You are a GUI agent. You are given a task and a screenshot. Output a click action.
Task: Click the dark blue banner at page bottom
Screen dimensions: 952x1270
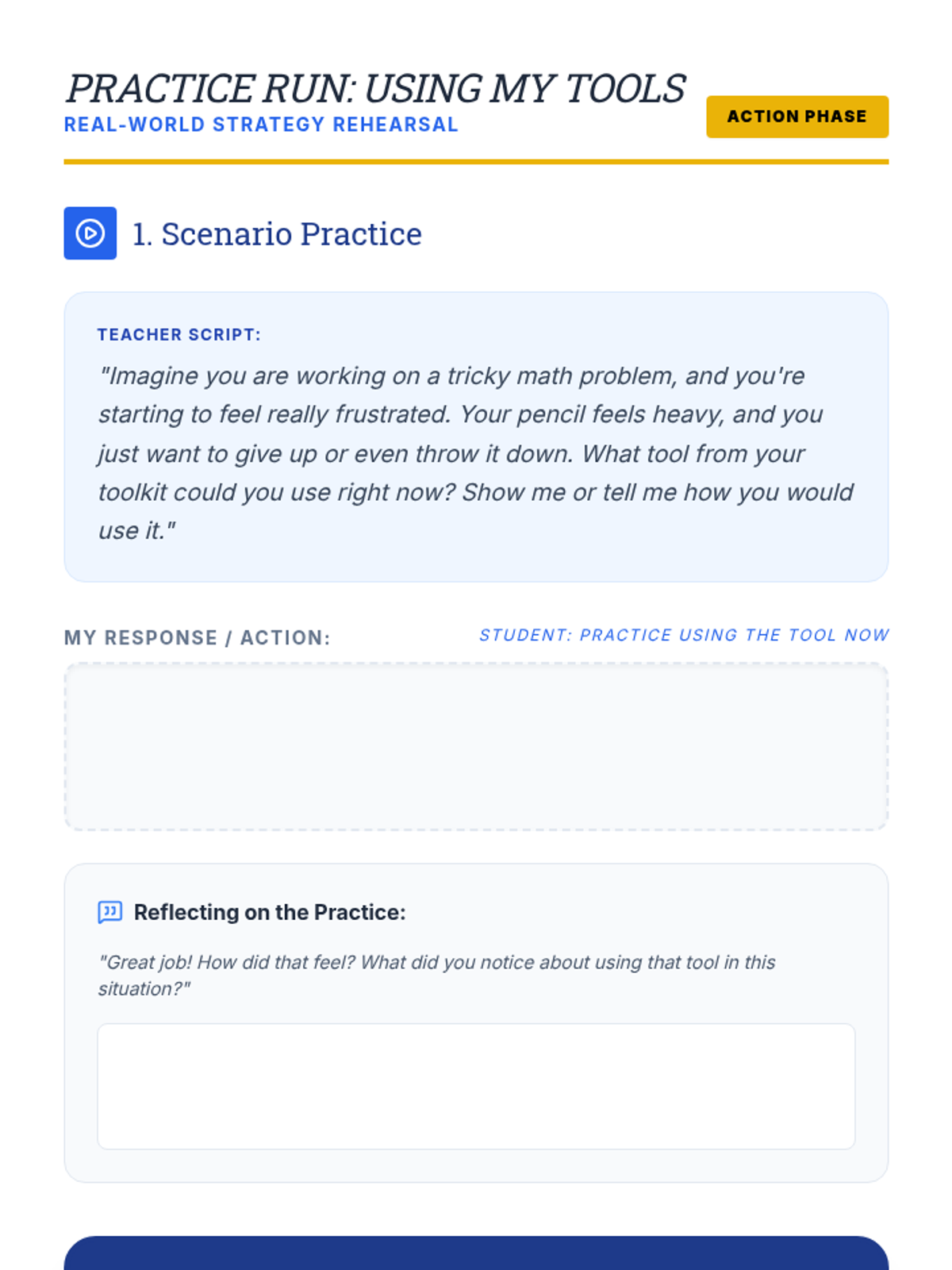[x=476, y=1254]
